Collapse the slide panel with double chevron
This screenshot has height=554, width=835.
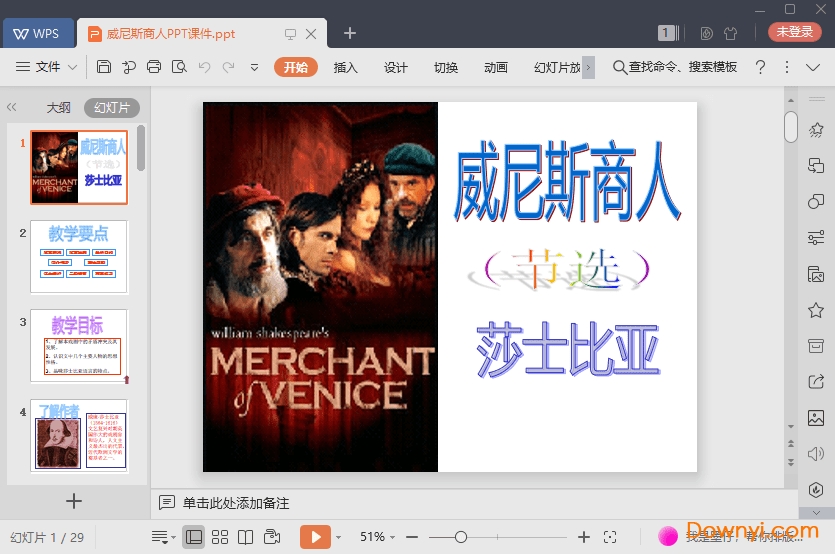12,107
